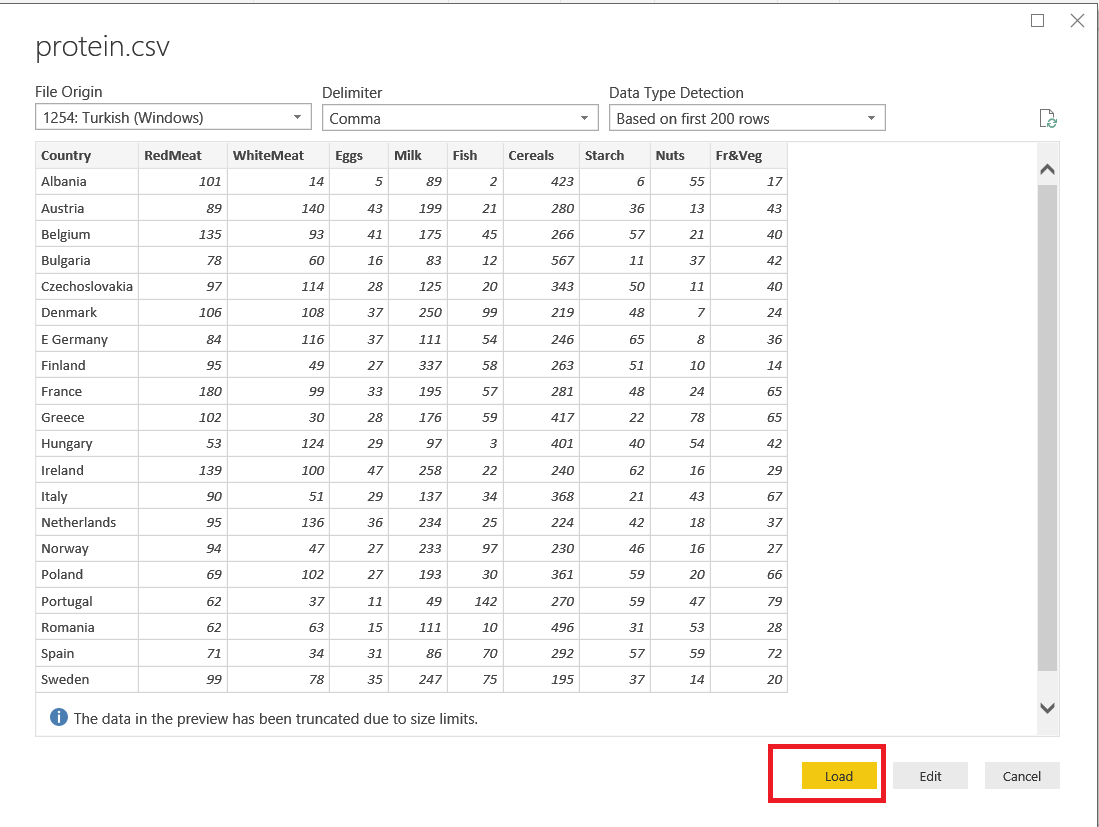Expand the Delimiter combo box
This screenshot has height=827, width=1099.
pos(460,118)
